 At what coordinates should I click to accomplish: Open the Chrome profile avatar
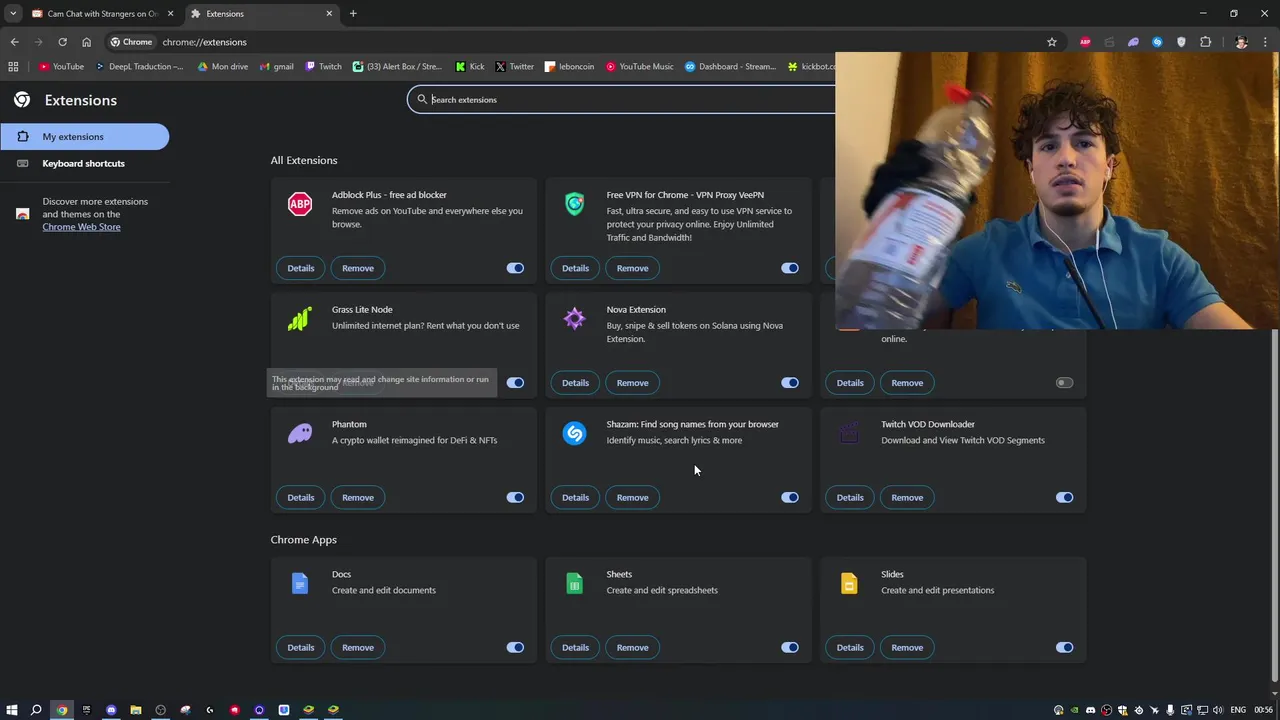pyautogui.click(x=1241, y=42)
